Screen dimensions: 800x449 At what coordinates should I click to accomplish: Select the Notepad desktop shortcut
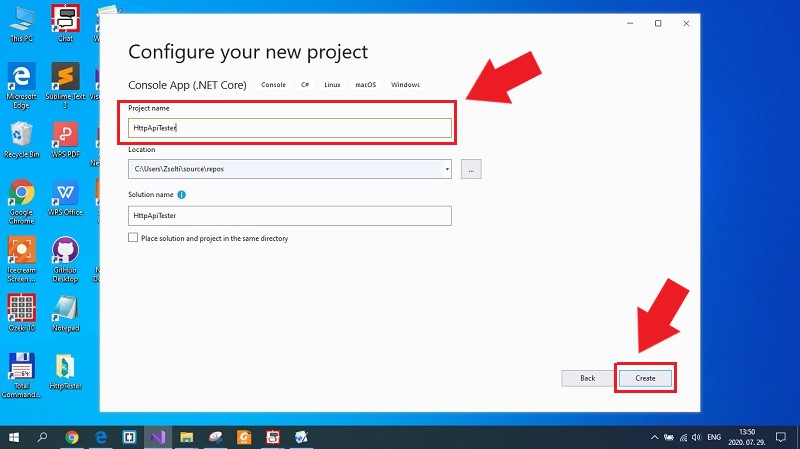click(x=65, y=313)
